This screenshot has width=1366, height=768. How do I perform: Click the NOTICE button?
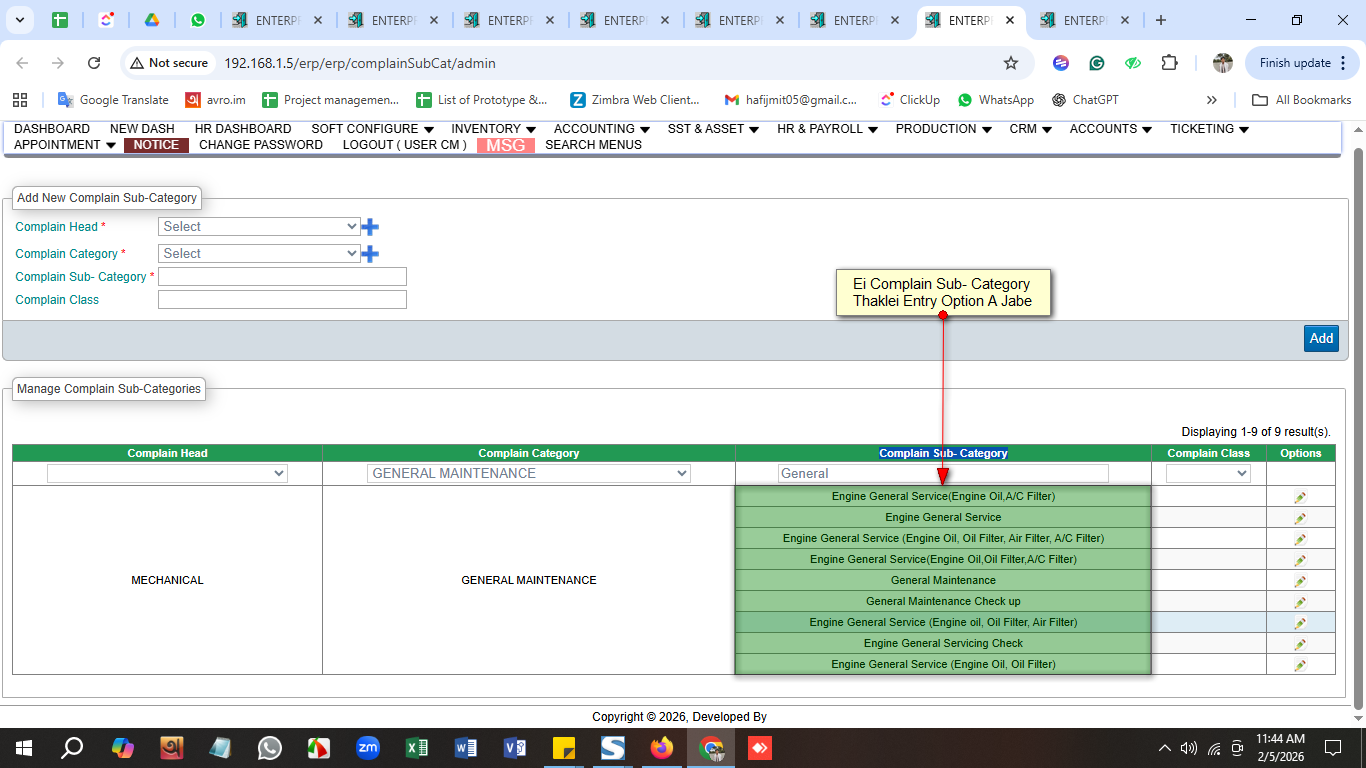coord(156,145)
